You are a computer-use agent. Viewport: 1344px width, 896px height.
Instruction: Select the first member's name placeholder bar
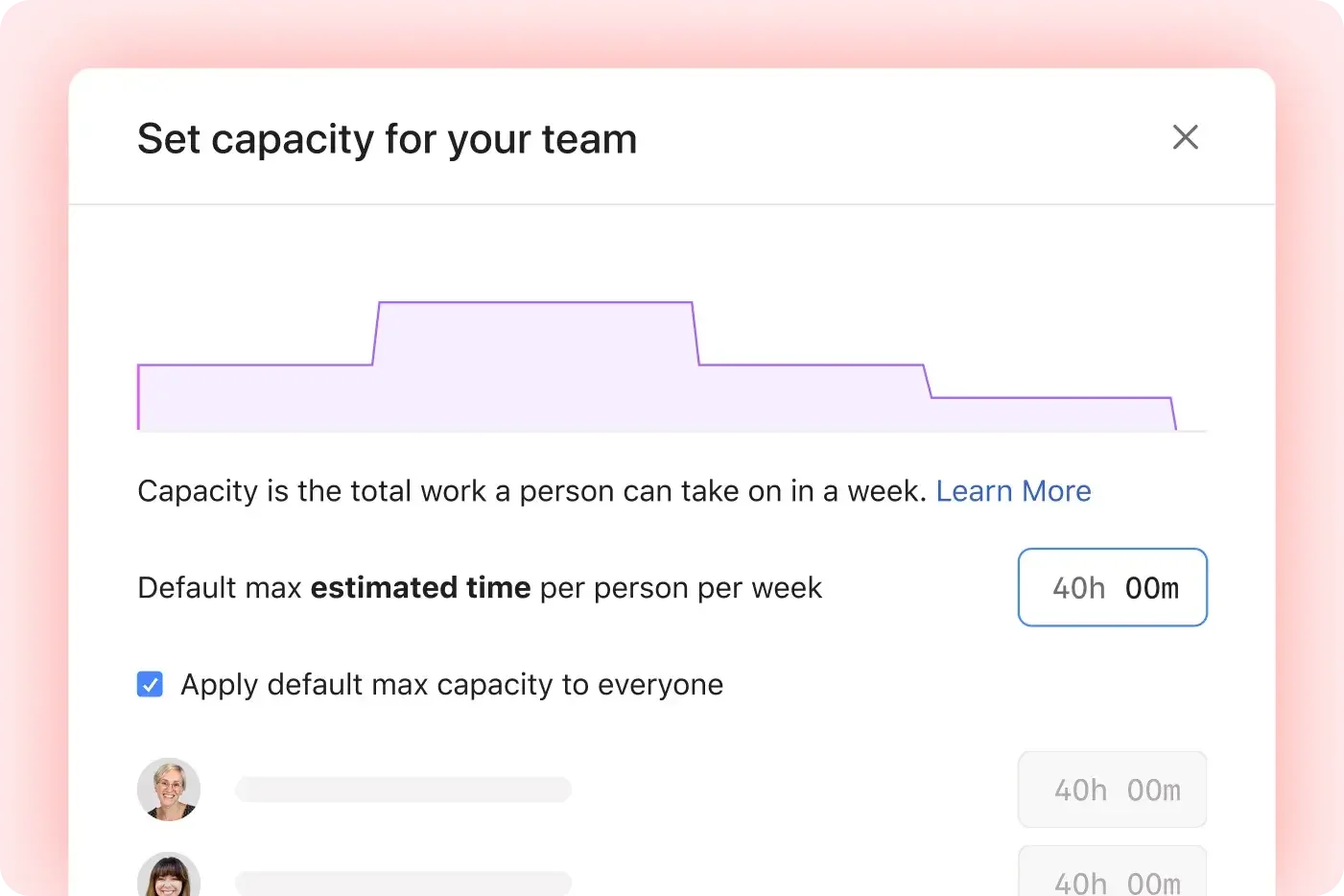click(403, 790)
